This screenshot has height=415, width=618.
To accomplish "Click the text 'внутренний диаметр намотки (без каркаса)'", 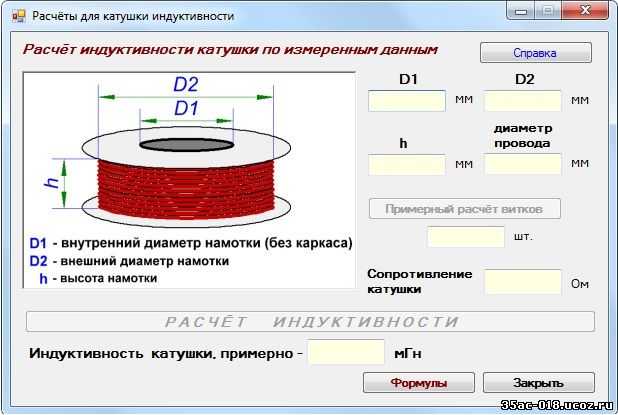I will click(207, 243).
